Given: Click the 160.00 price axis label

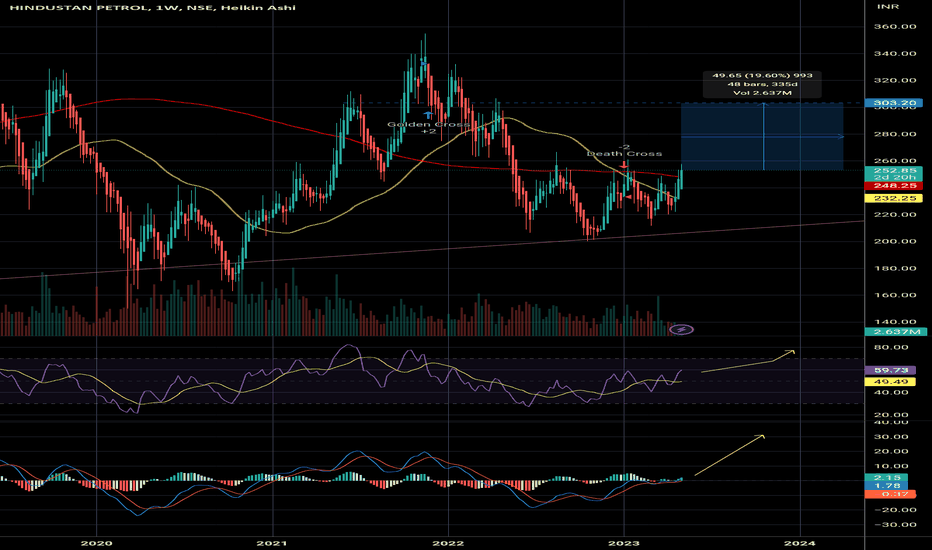Looking at the screenshot, I should [895, 295].
